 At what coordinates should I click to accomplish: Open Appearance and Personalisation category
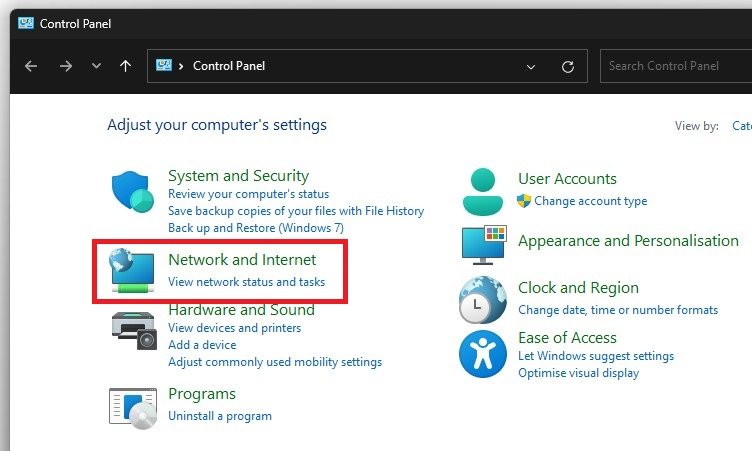click(628, 241)
